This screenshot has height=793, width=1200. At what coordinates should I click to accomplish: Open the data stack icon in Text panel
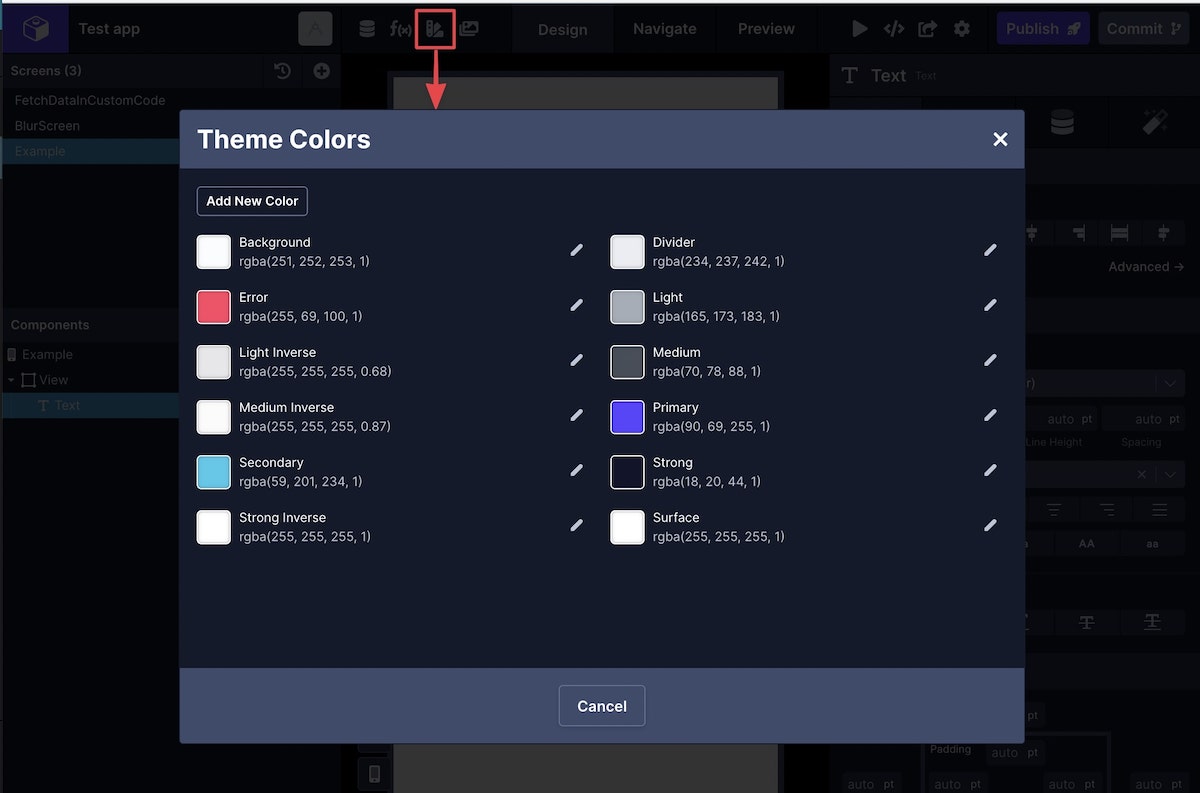(1062, 122)
